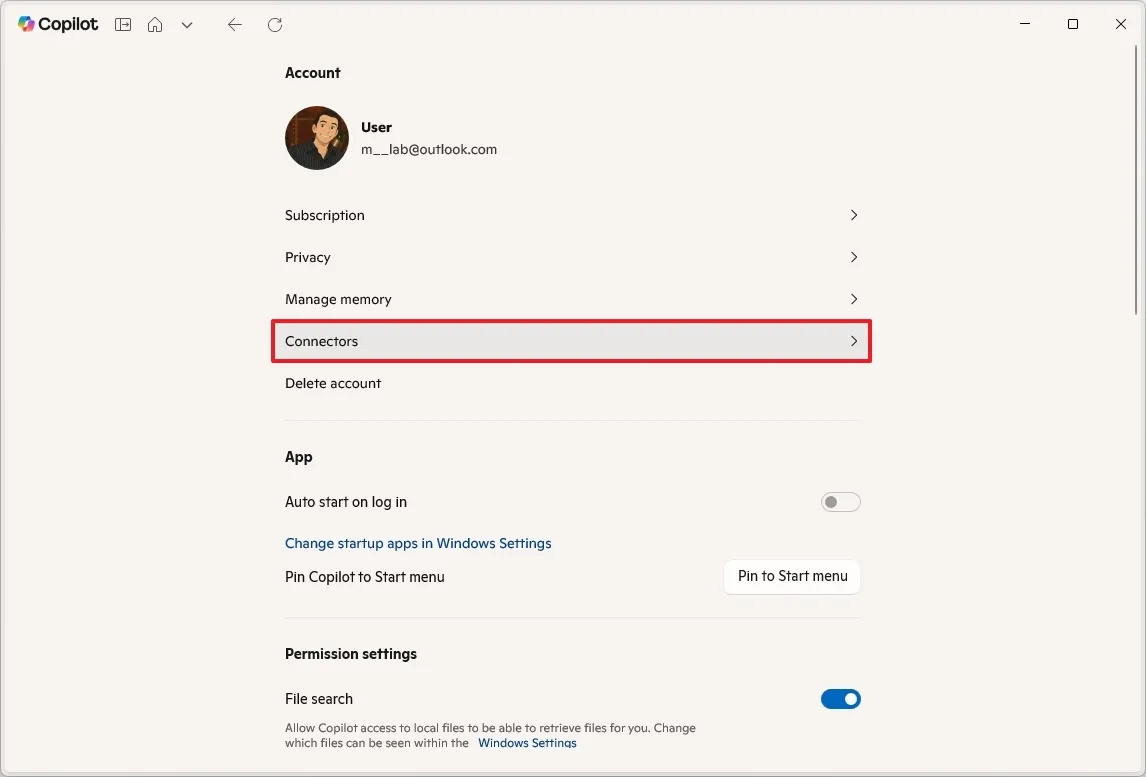Select the Home icon
This screenshot has width=1146, height=777.
pyautogui.click(x=155, y=24)
